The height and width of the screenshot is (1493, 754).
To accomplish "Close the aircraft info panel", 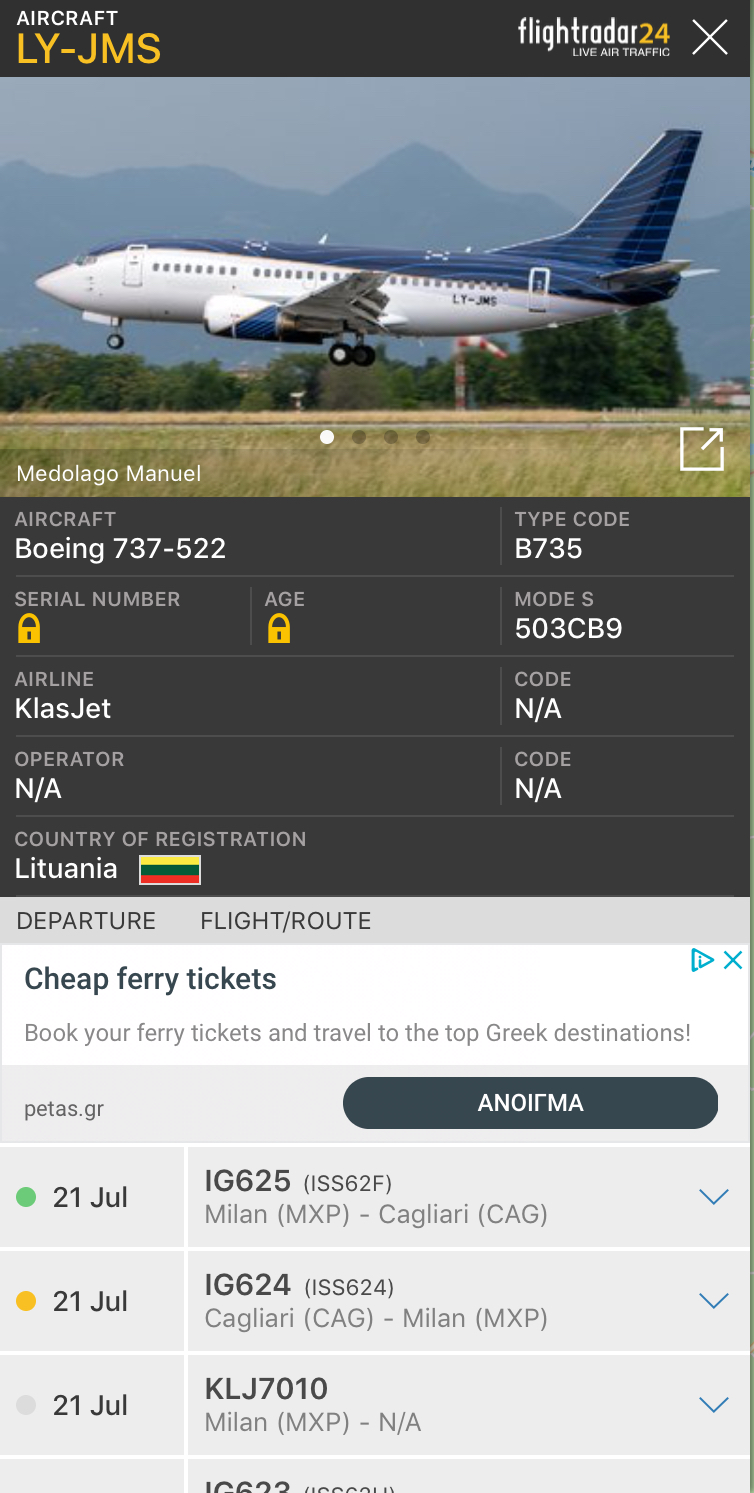I will click(710, 38).
